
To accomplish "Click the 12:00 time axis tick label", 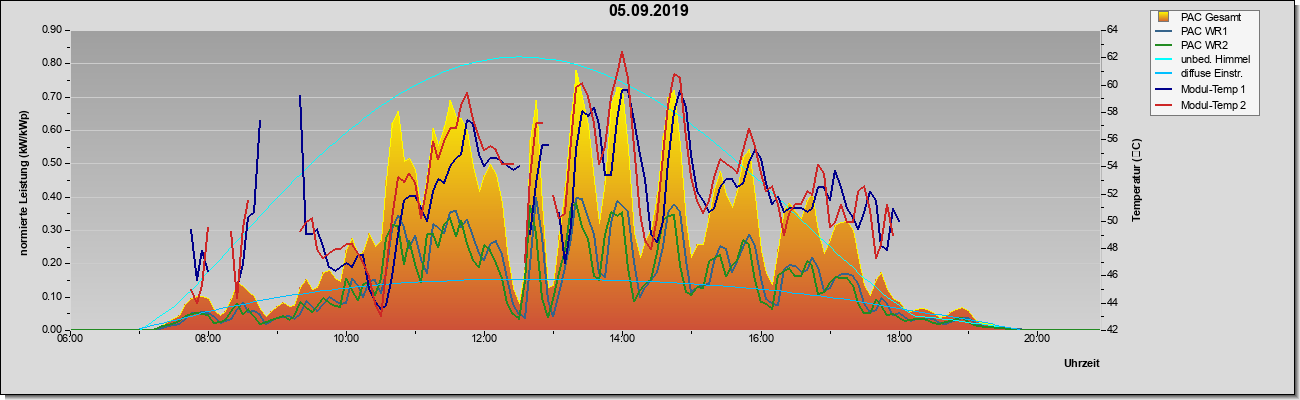I will (484, 338).
